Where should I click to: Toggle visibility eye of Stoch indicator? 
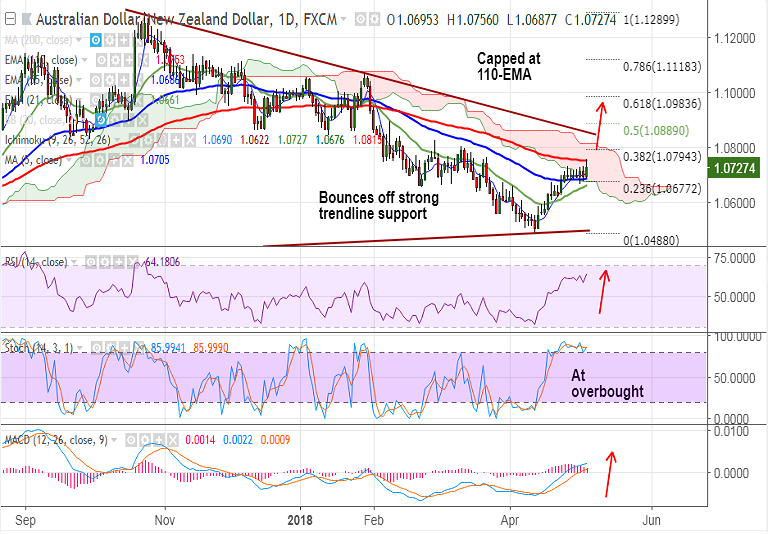(97, 348)
